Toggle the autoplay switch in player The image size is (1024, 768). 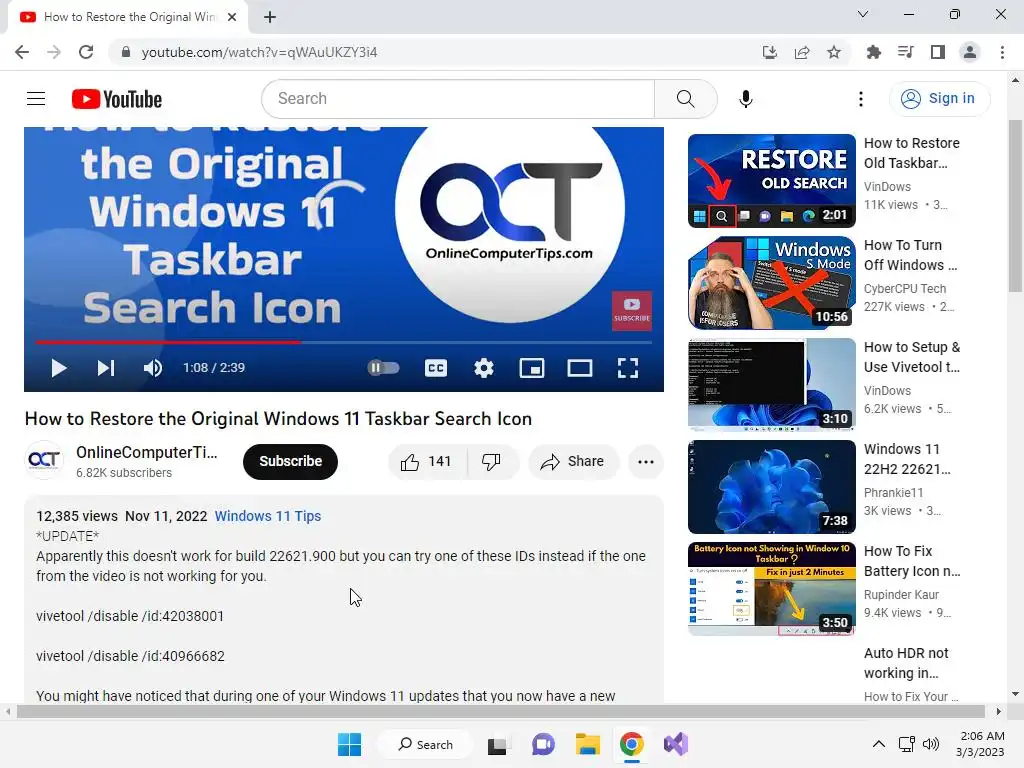point(383,368)
